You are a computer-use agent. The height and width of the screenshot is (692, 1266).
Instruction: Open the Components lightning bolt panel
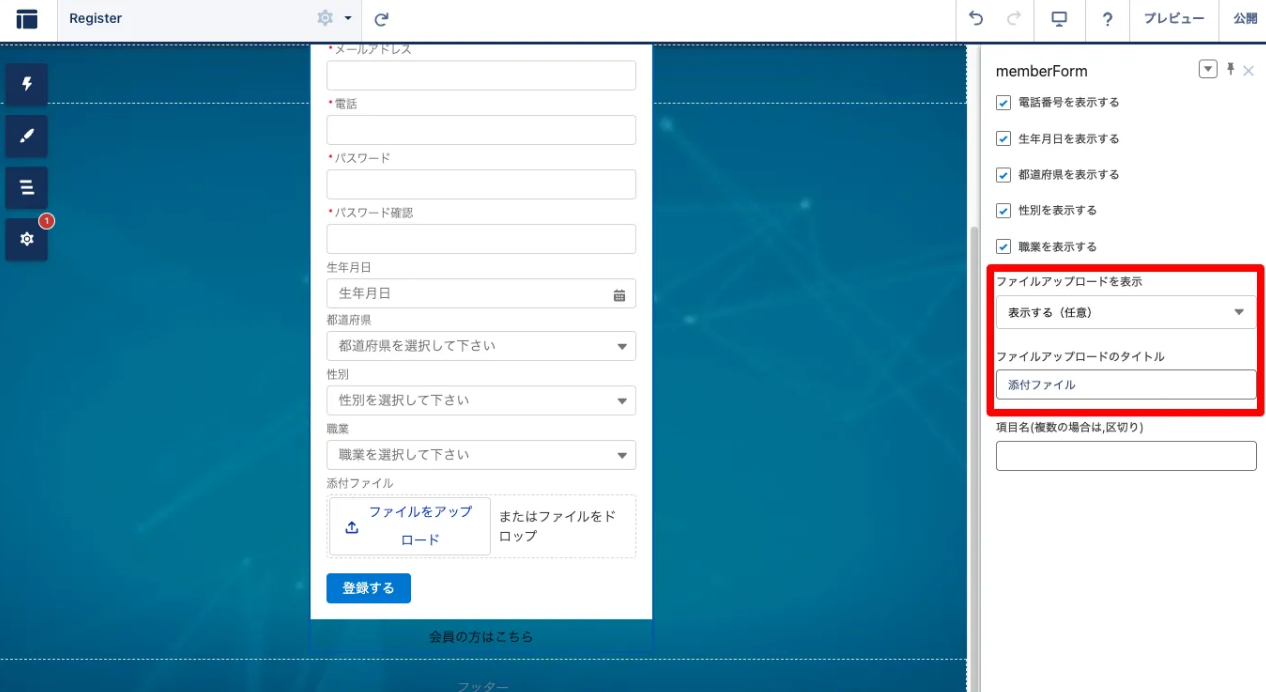point(27,84)
